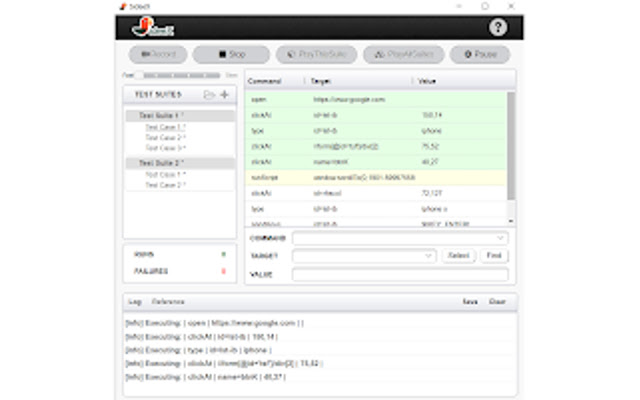This screenshot has width=640, height=400.
Task: Click the Value column header
Action: click(427, 81)
